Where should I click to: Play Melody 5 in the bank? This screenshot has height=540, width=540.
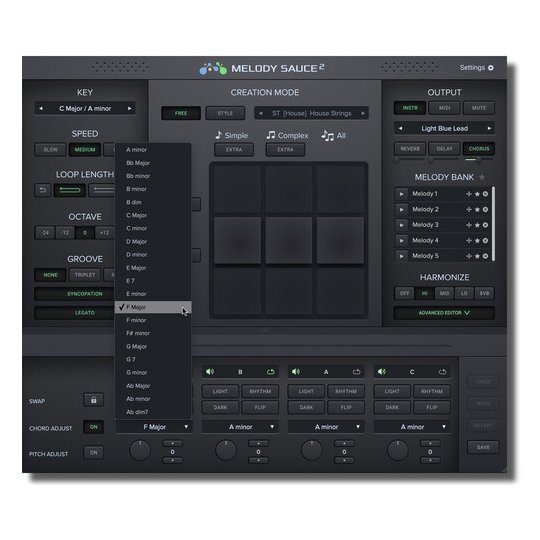(x=401, y=256)
